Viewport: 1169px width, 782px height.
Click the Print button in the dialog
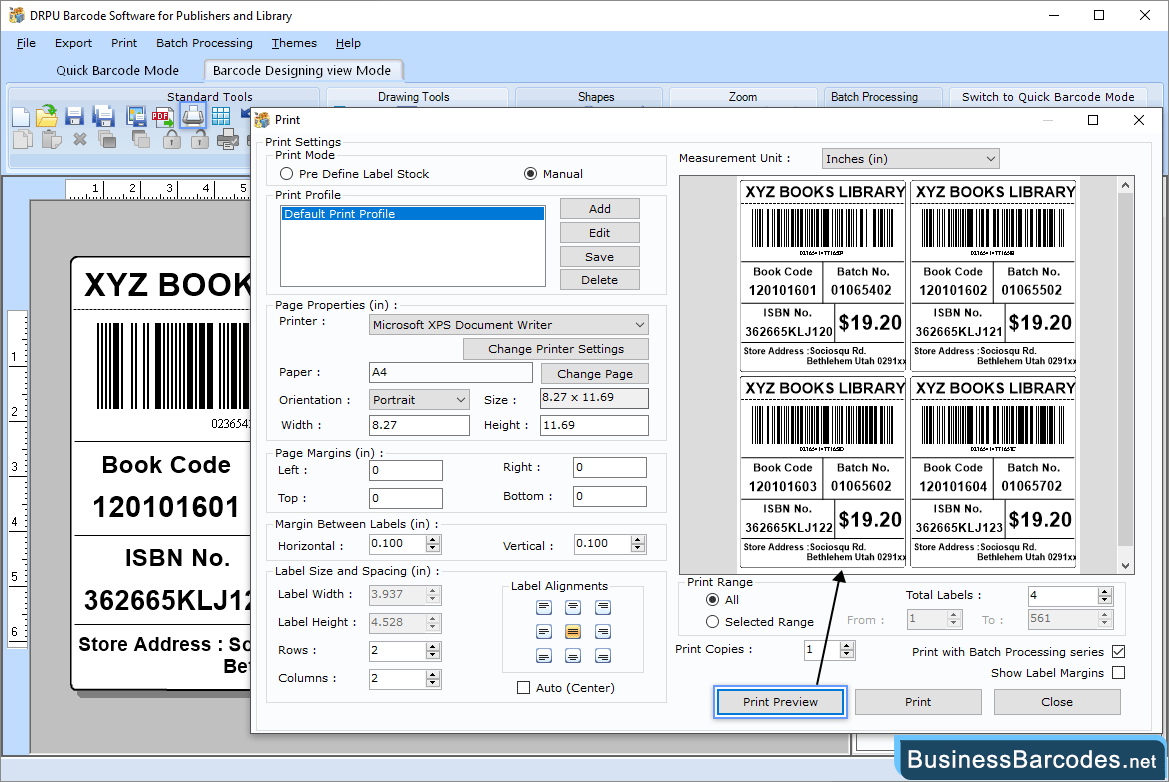point(918,701)
